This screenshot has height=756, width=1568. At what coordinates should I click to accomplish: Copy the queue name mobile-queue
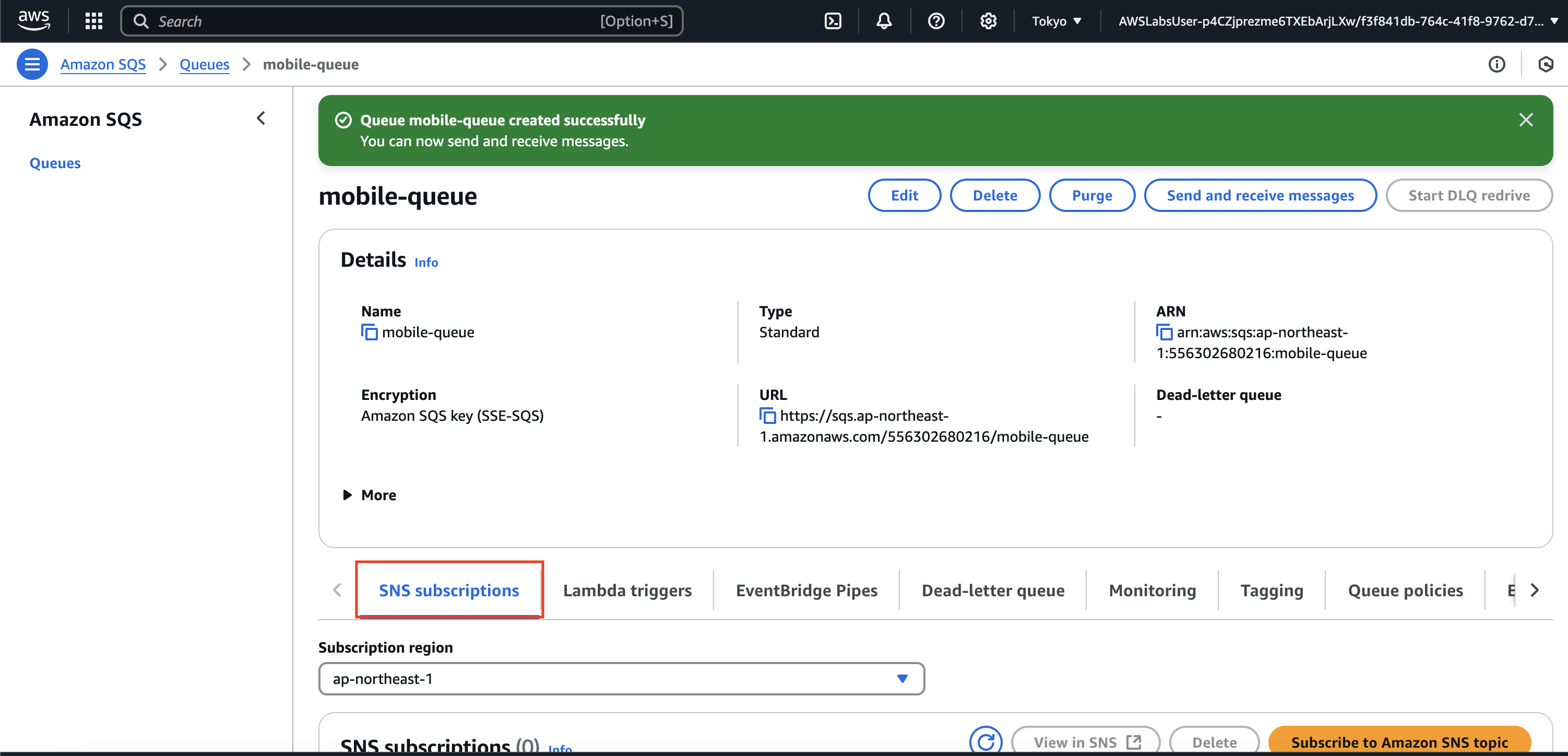(369, 333)
